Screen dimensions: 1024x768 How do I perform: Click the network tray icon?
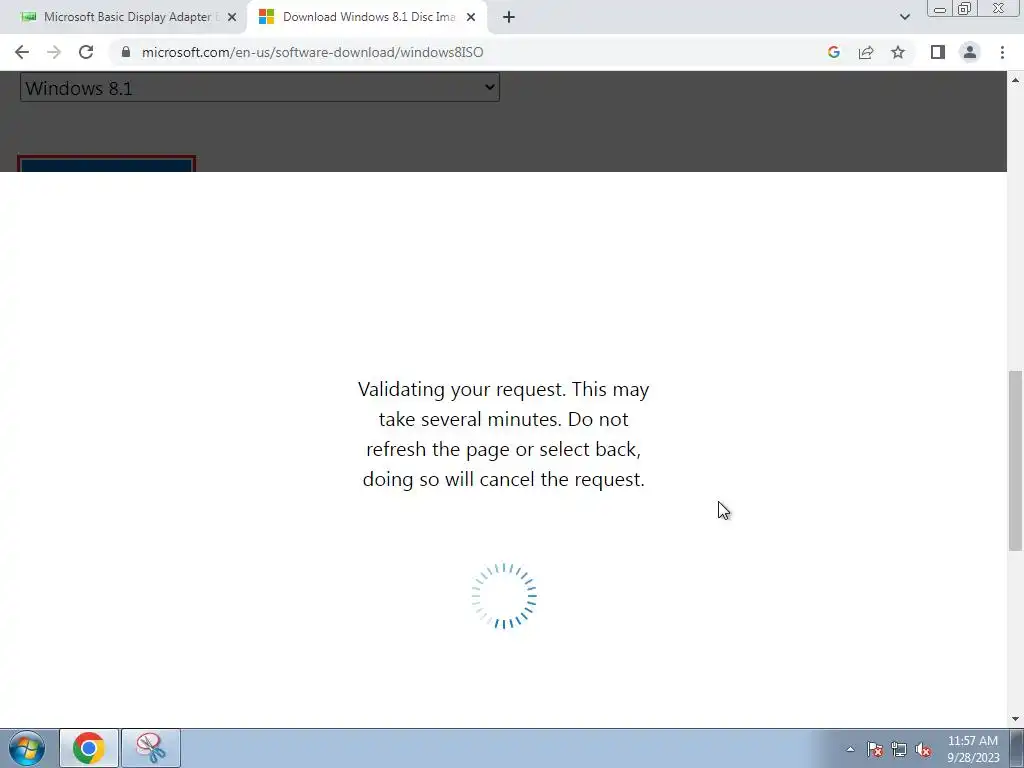click(x=899, y=749)
